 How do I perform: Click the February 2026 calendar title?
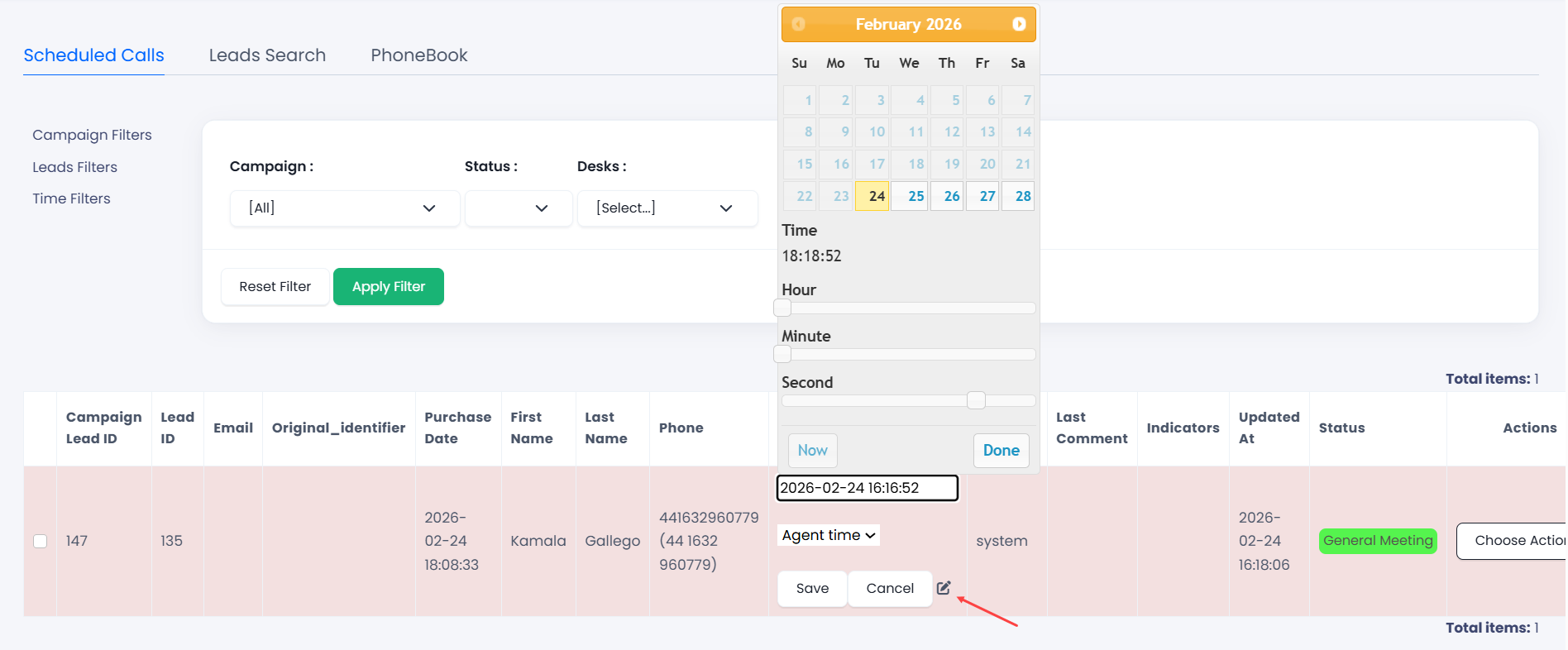(x=908, y=25)
